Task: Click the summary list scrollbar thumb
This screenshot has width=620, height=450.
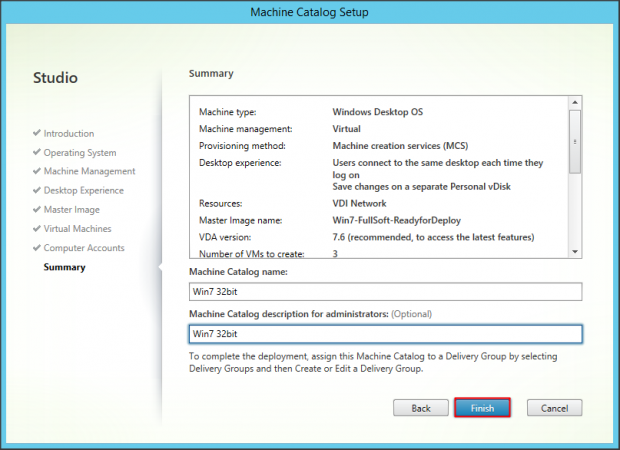Action: [x=575, y=141]
